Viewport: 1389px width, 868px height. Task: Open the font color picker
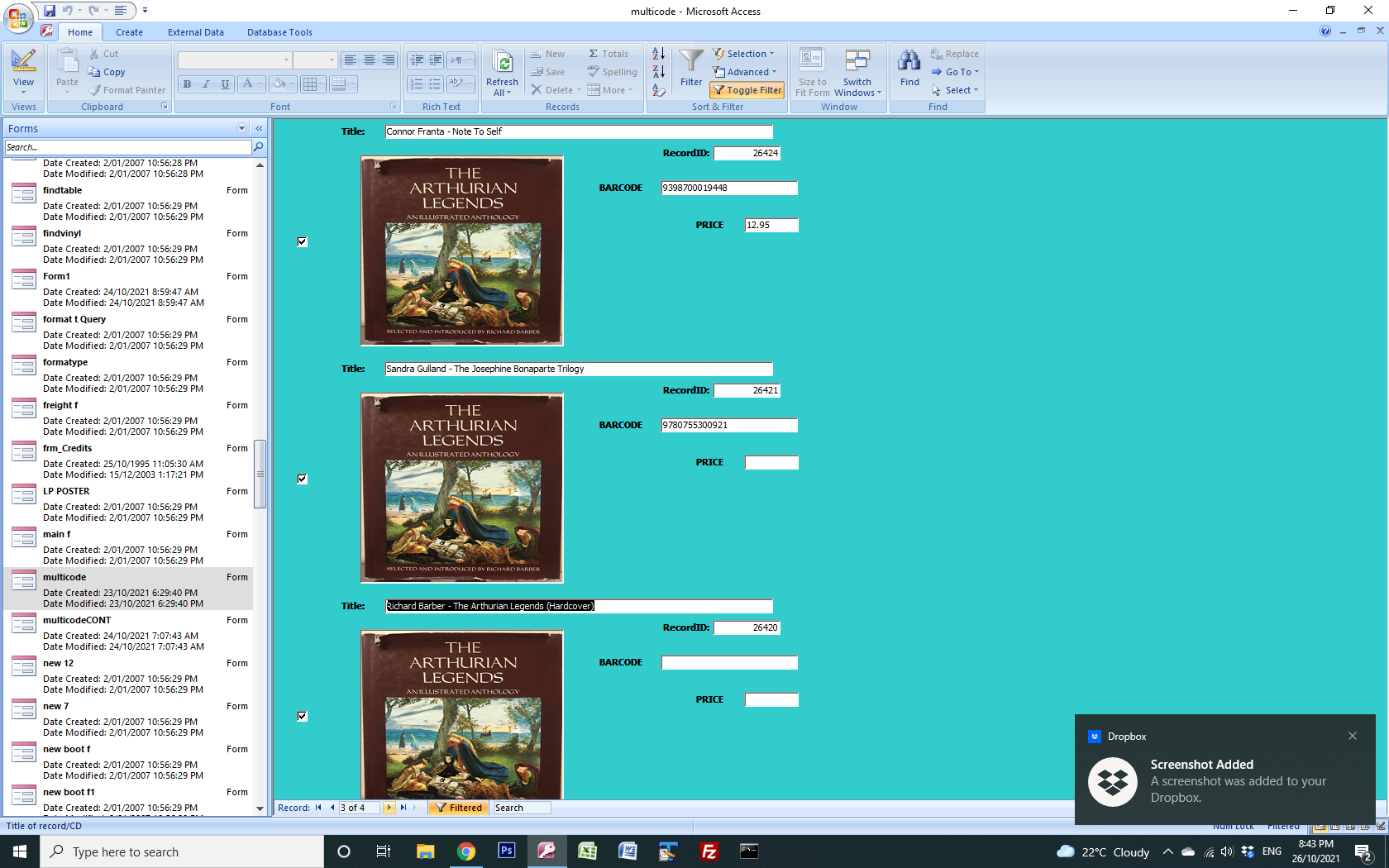coord(251,84)
